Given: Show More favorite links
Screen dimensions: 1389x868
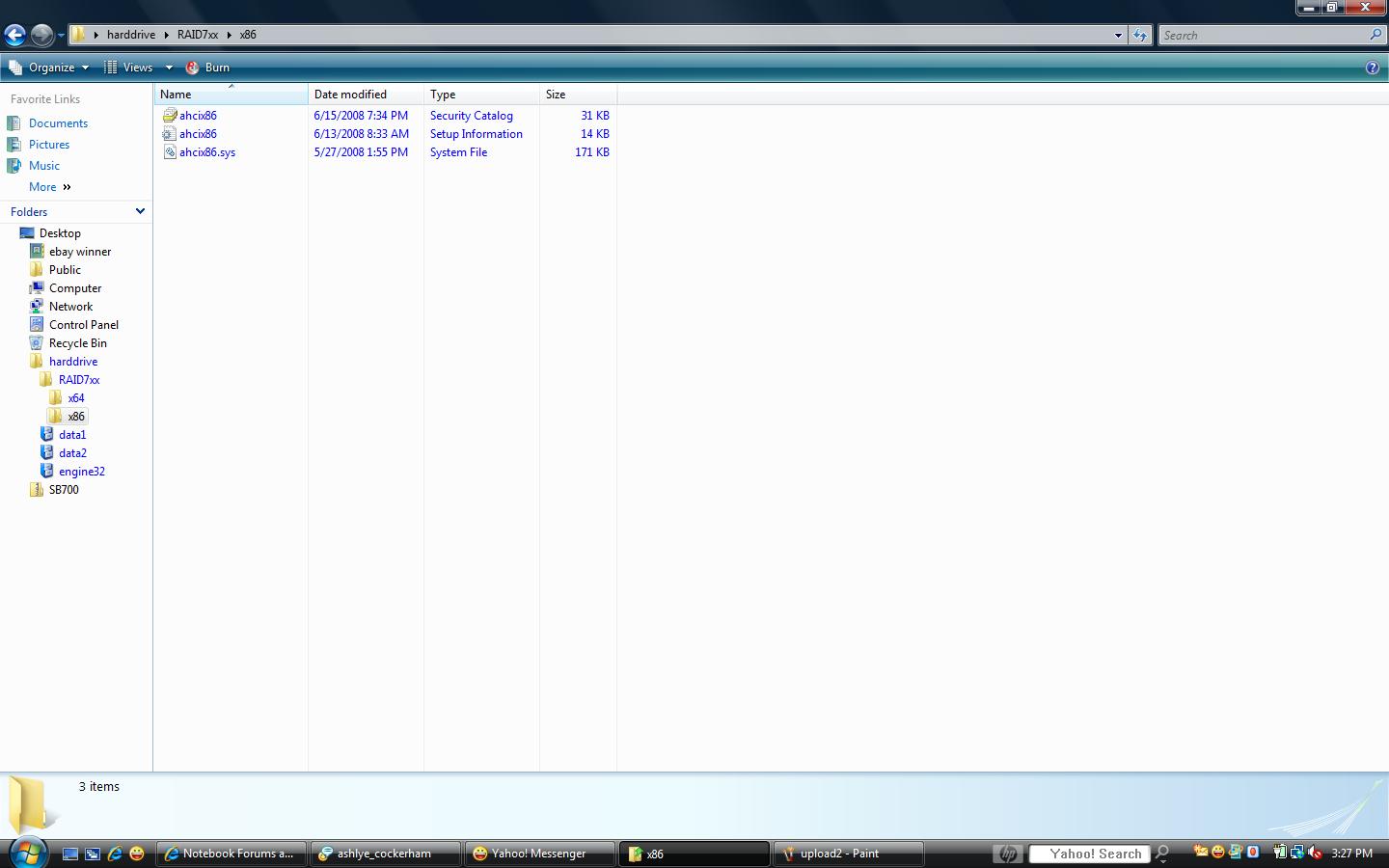Looking at the screenshot, I should (x=50, y=187).
